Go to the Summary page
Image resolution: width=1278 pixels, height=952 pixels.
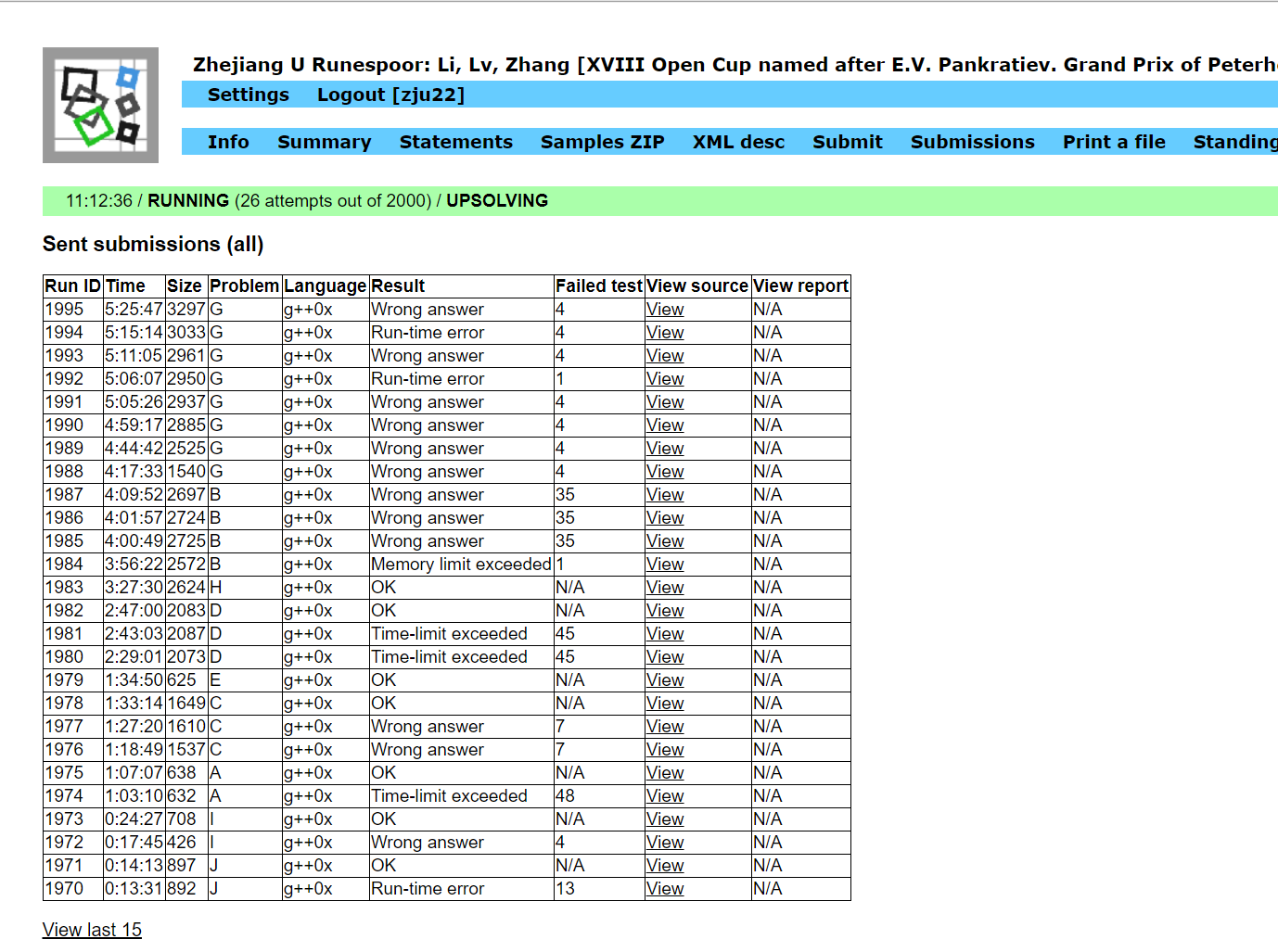pos(324,142)
